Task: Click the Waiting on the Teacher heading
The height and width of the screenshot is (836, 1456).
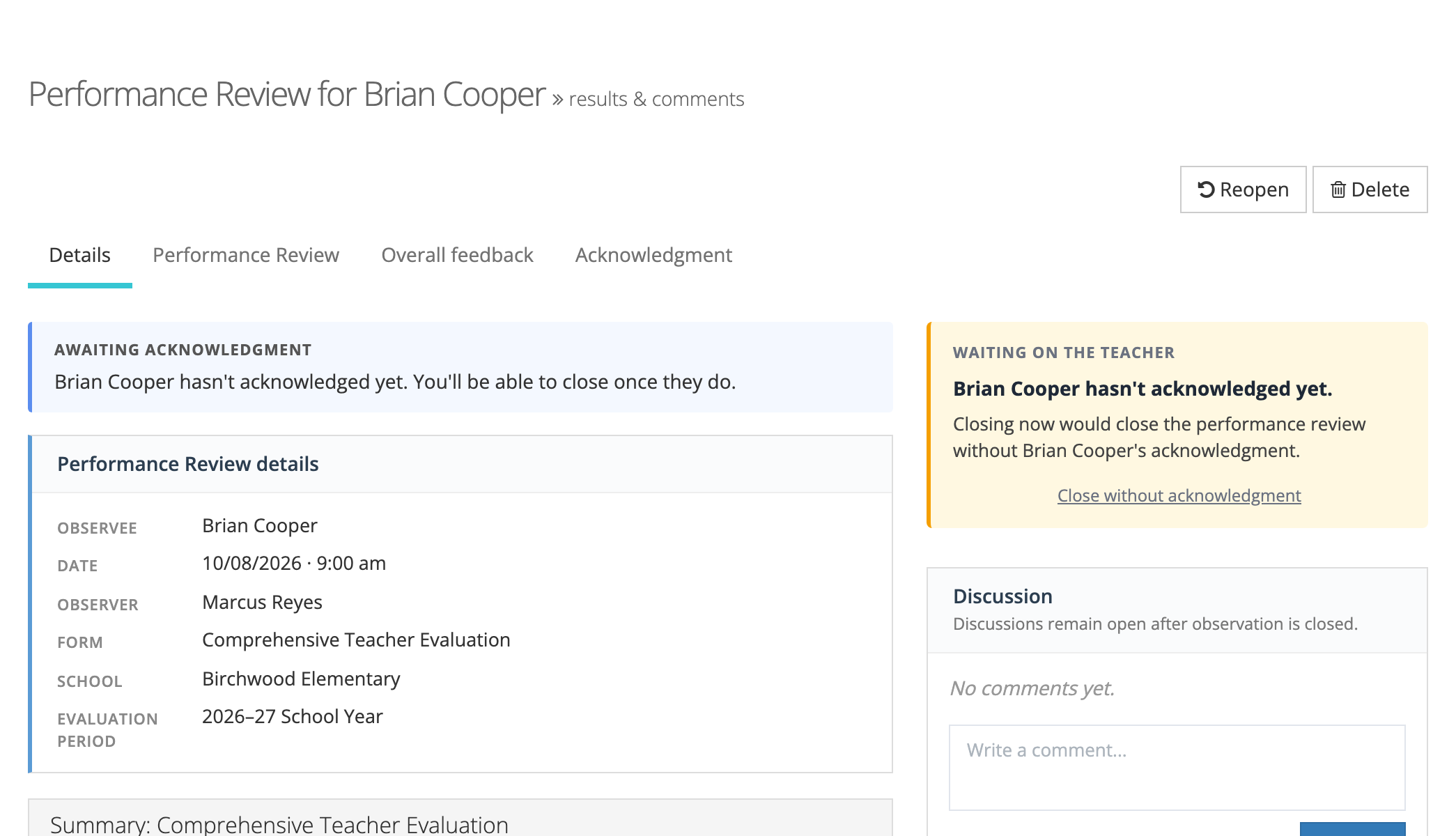Action: (x=1064, y=353)
